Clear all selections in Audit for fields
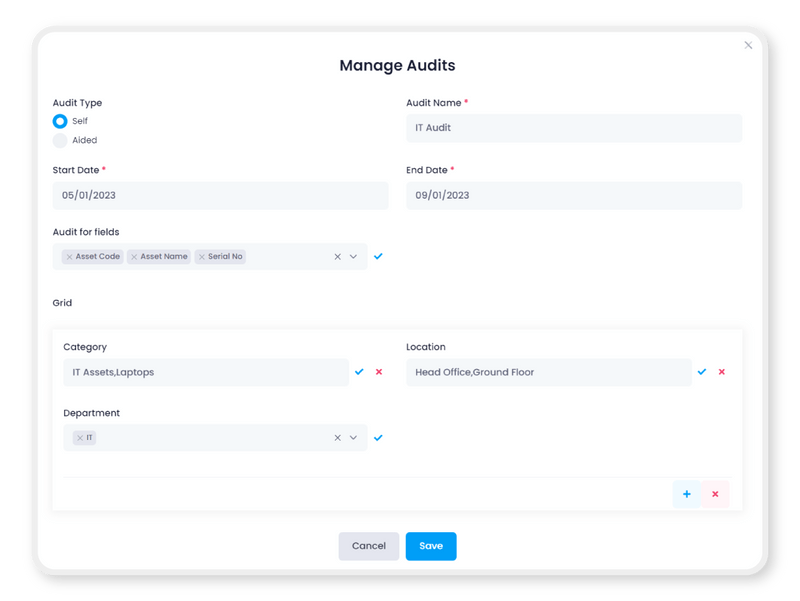This screenshot has height=601, width=800. 337,256
